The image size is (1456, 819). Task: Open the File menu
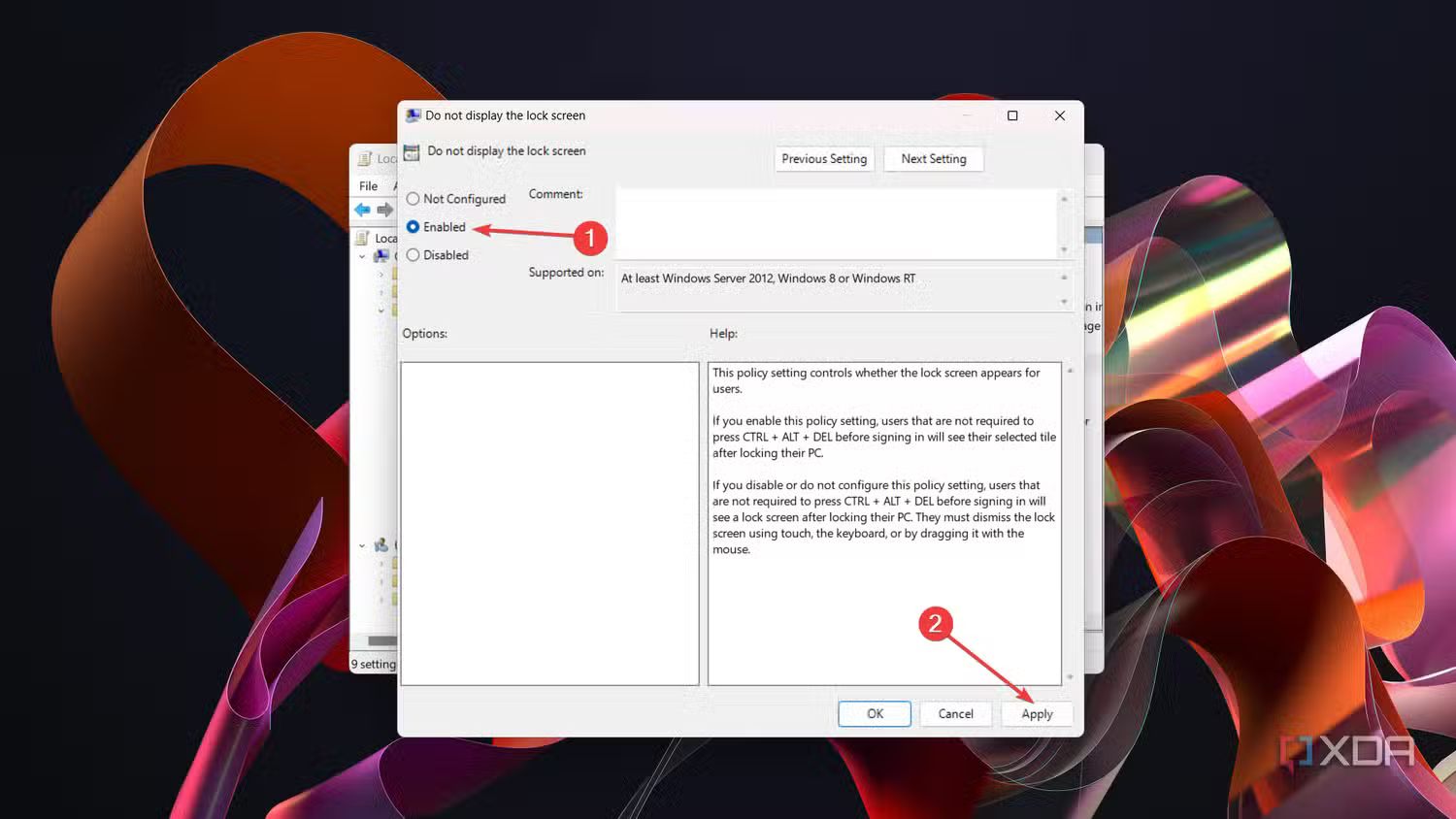(369, 185)
